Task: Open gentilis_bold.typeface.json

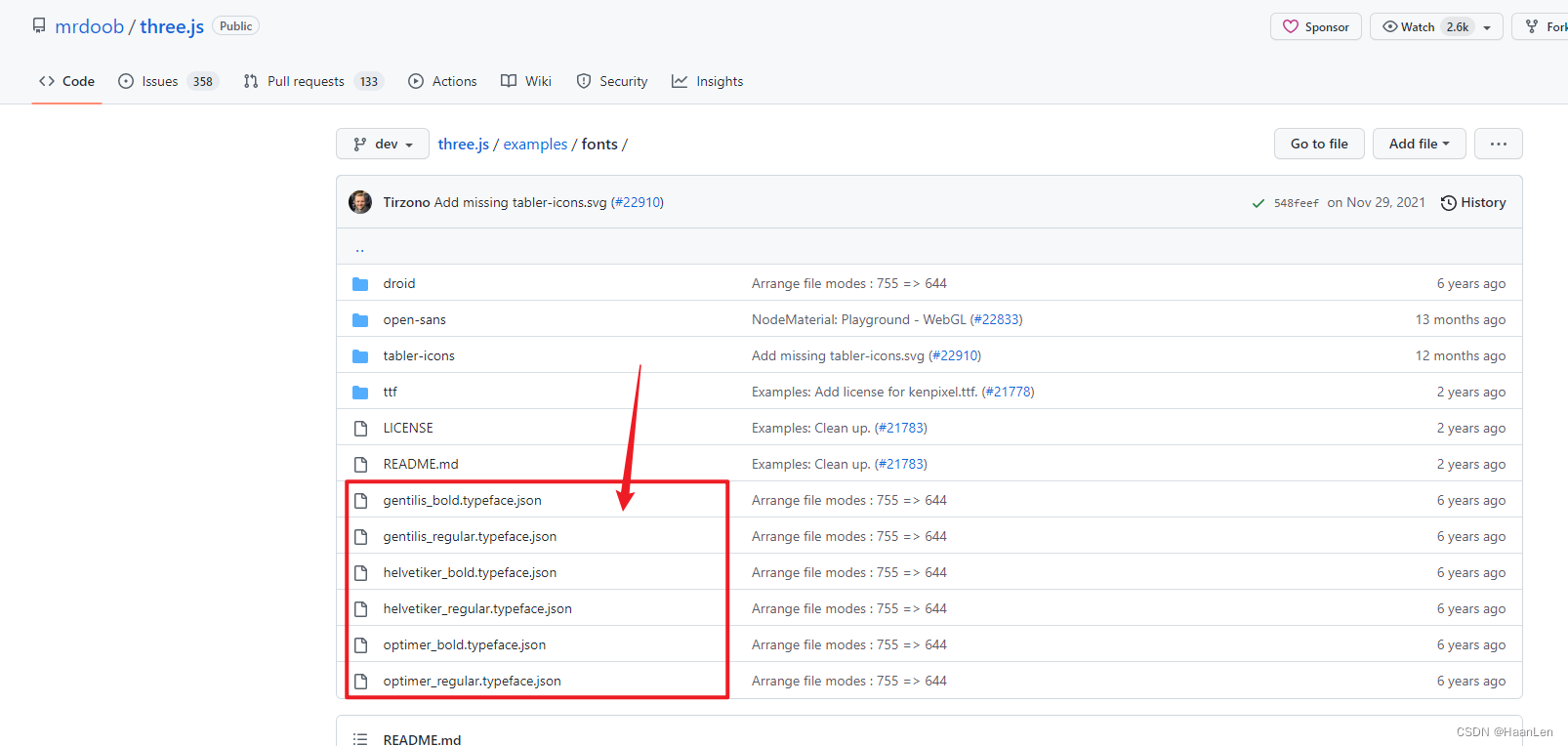Action: [463, 500]
